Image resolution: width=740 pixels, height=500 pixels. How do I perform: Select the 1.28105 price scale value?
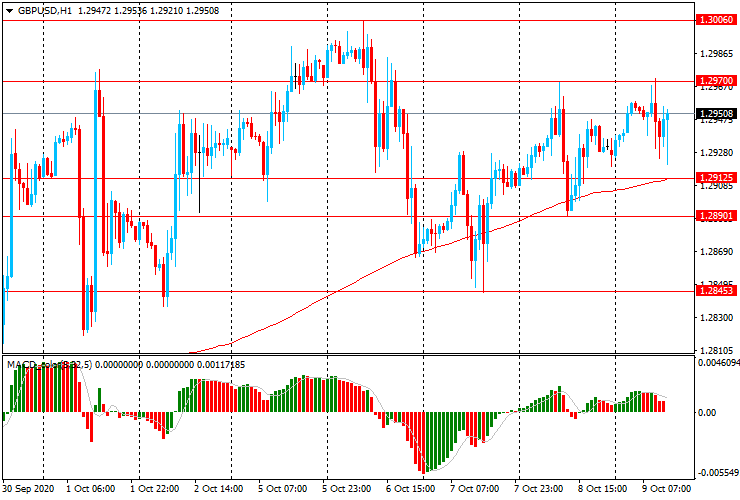(717, 350)
